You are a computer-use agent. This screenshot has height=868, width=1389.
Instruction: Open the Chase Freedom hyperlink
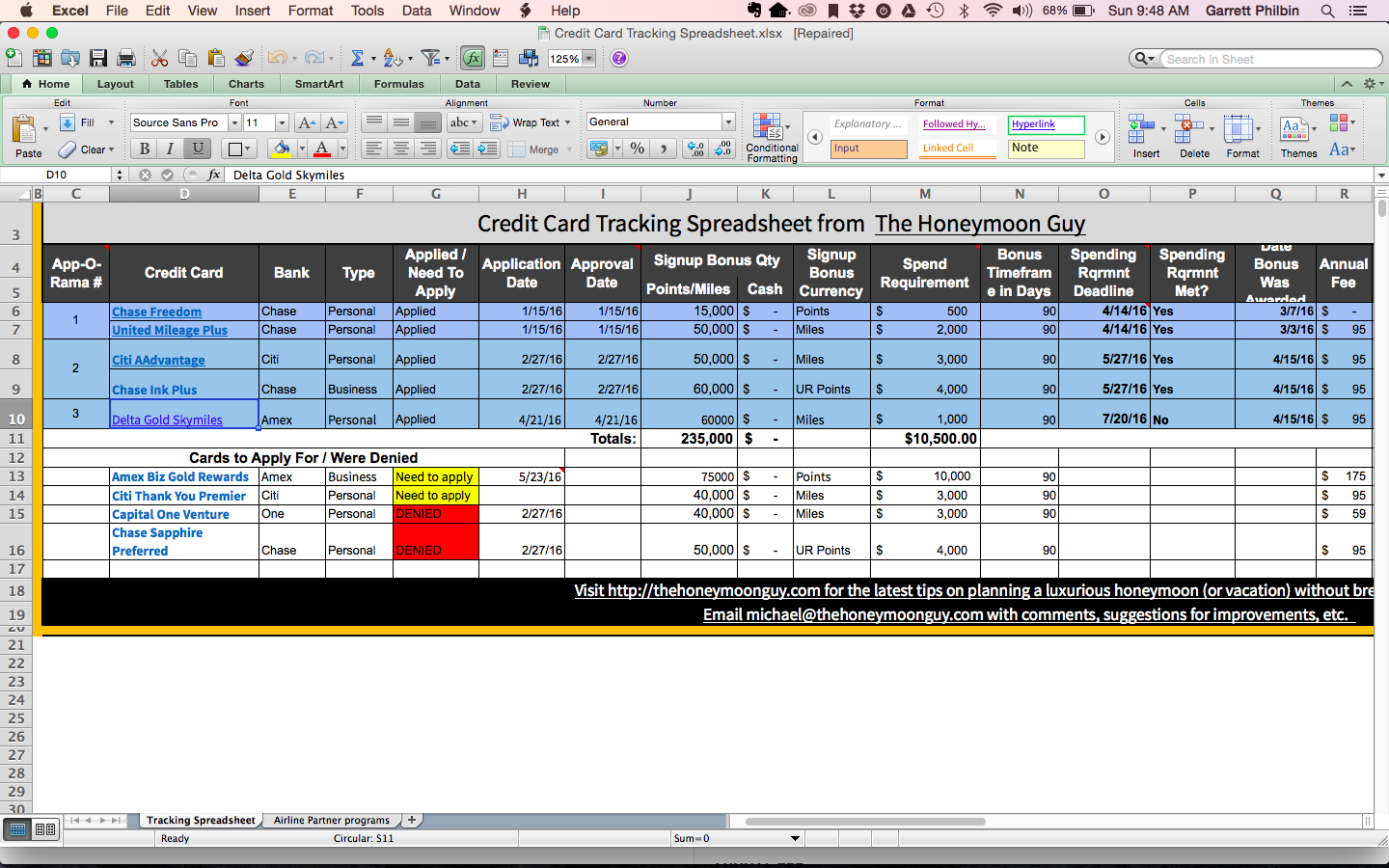(155, 312)
